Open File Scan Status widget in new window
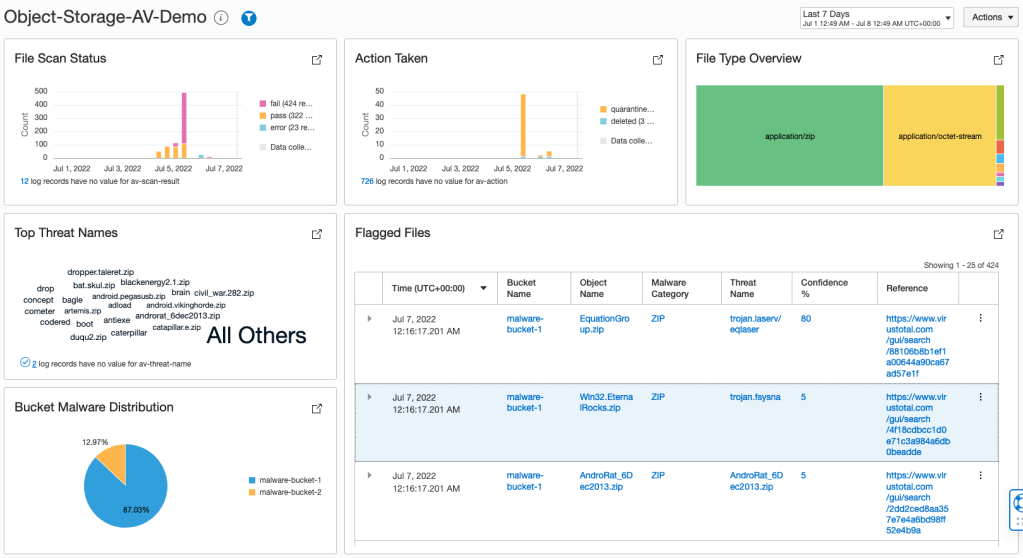The width and height of the screenshot is (1023, 558). click(317, 60)
